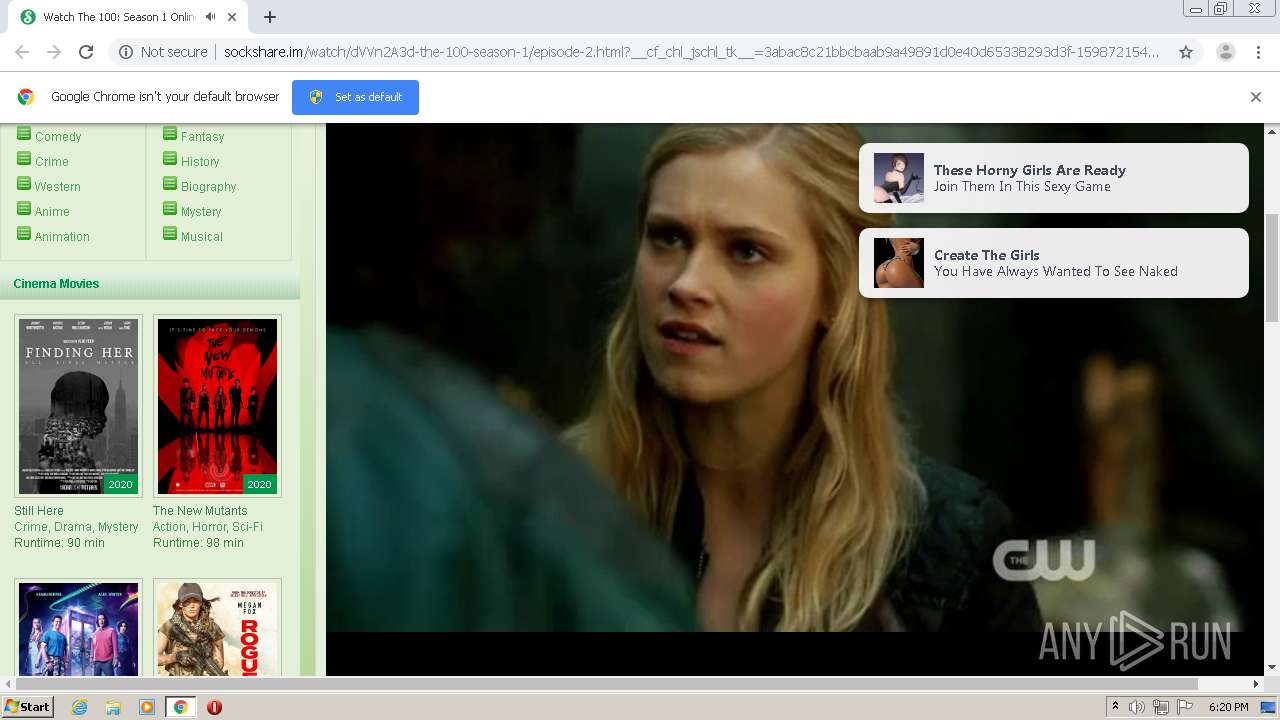The width and height of the screenshot is (1280, 720).
Task: Launch Internet Explorer from taskbar
Action: click(x=79, y=707)
